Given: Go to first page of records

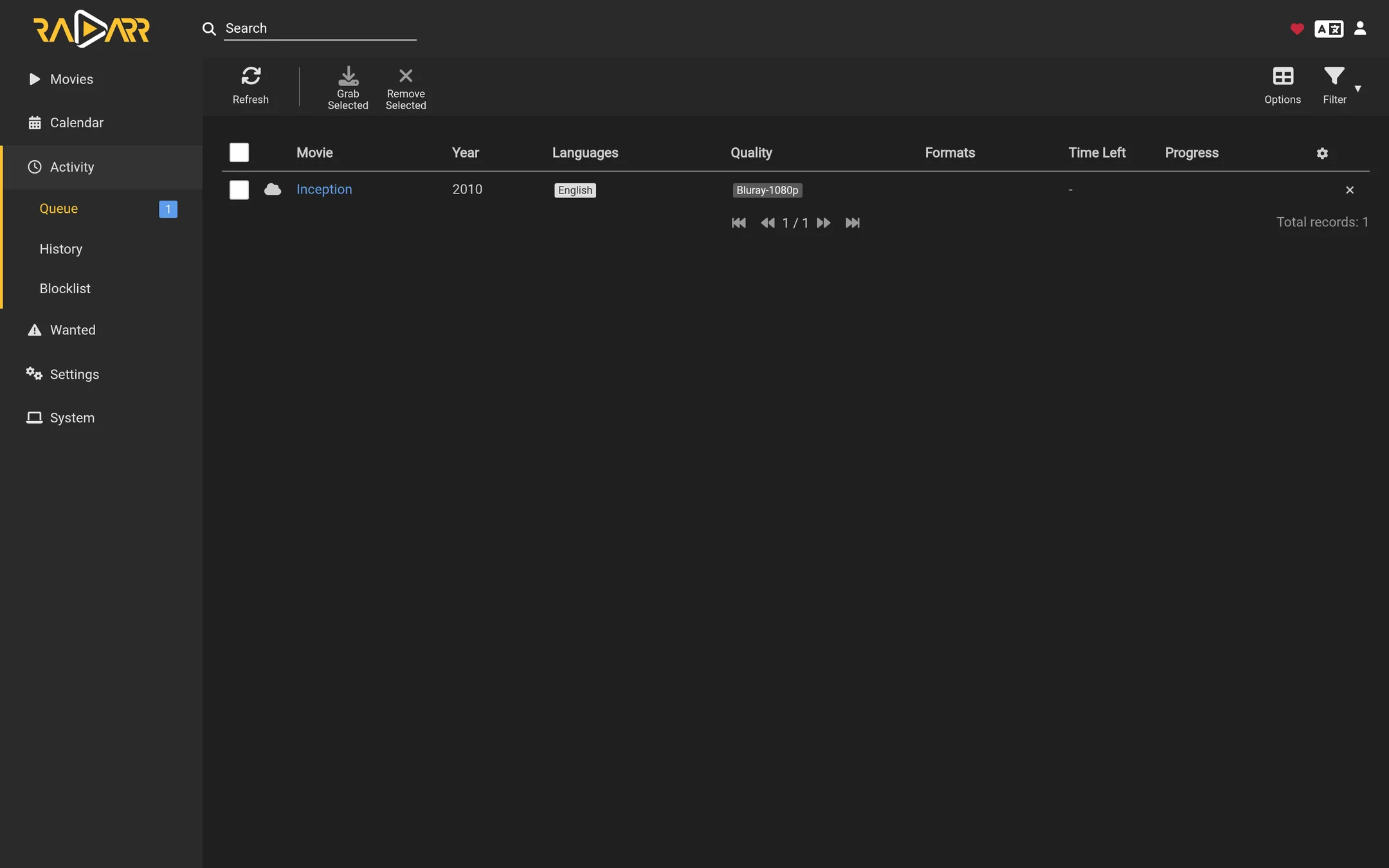Looking at the screenshot, I should tap(739, 223).
